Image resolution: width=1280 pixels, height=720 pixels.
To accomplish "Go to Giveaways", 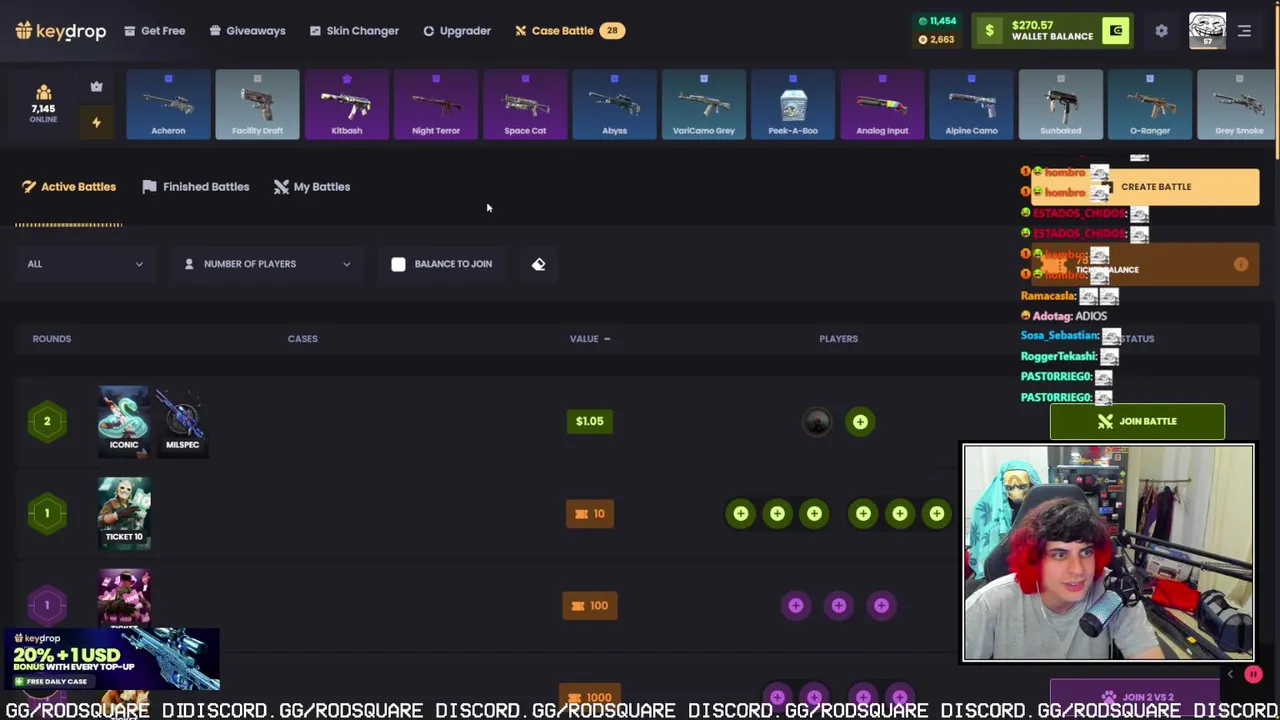I will (247, 31).
